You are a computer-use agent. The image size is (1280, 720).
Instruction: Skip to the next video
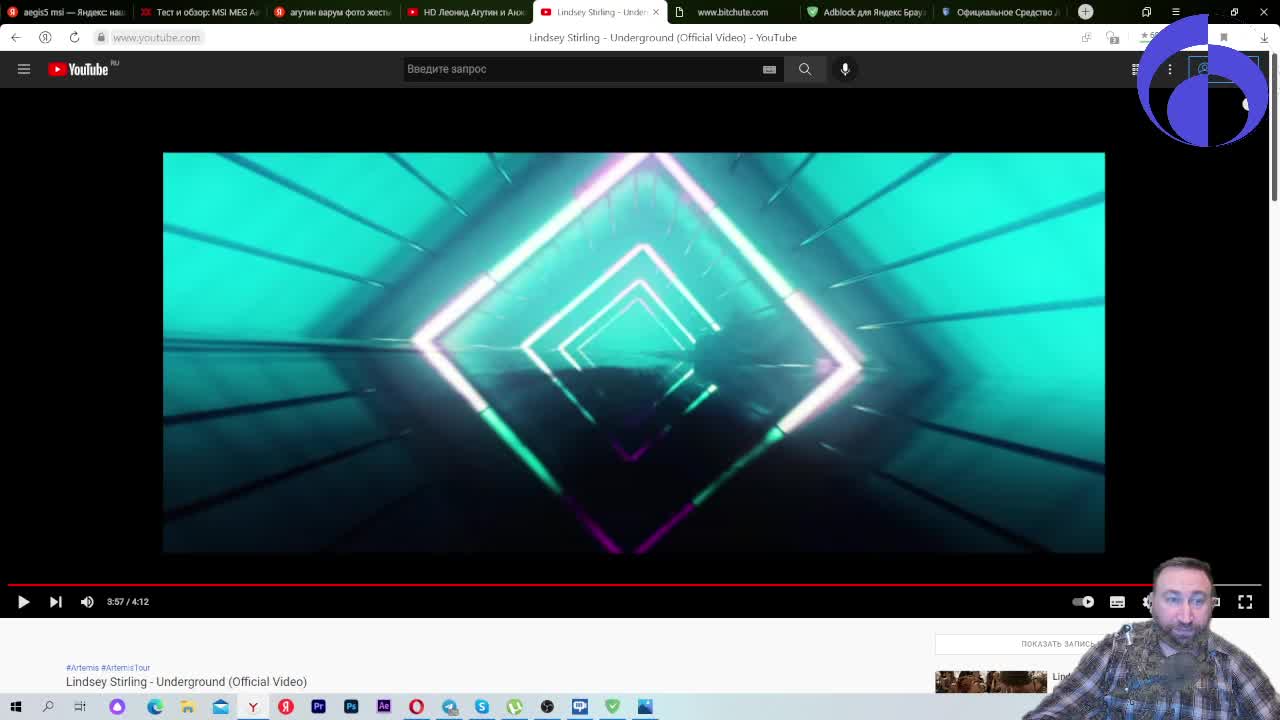pyautogui.click(x=56, y=601)
